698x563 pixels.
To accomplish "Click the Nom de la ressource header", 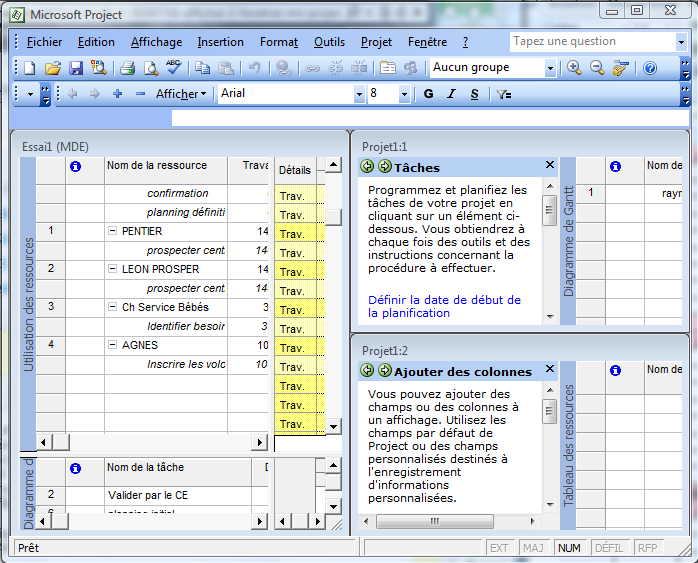I will (166, 170).
